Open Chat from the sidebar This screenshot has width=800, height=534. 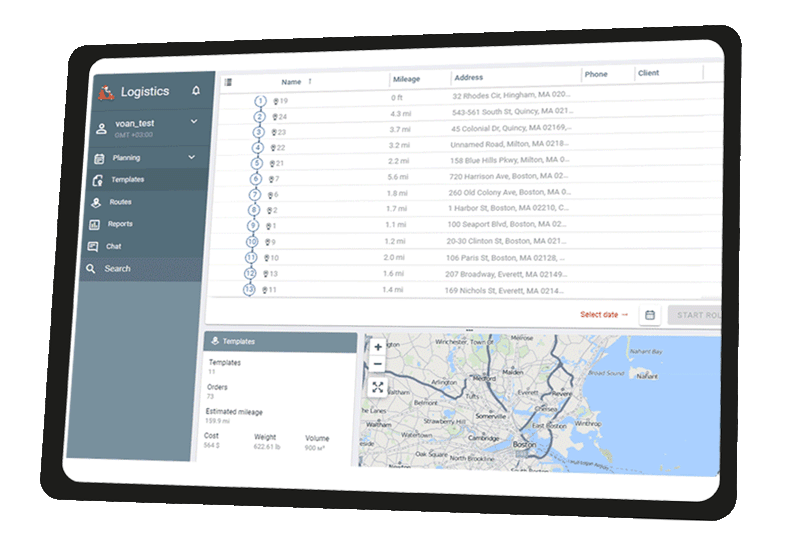click(113, 246)
